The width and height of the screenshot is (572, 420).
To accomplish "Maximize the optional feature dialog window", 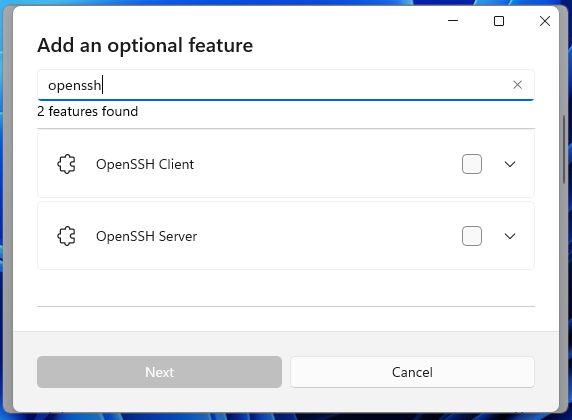I will pos(499,21).
